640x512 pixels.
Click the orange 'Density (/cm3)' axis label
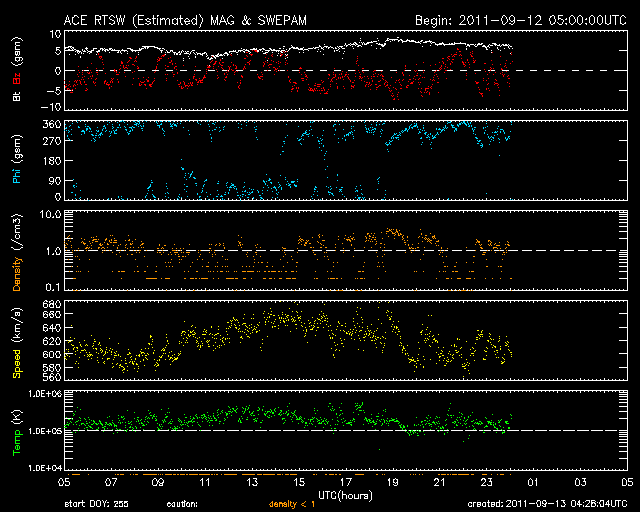coord(17,252)
